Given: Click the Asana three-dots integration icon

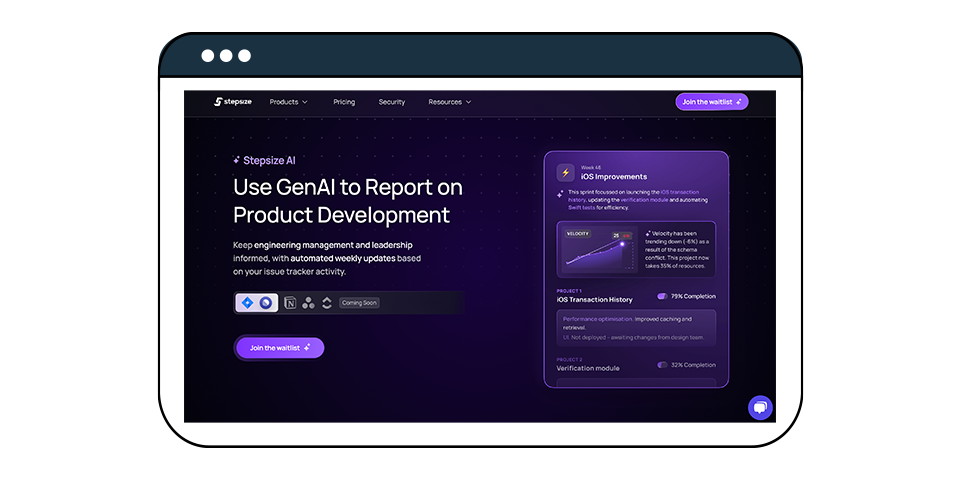Looking at the screenshot, I should pos(309,302).
